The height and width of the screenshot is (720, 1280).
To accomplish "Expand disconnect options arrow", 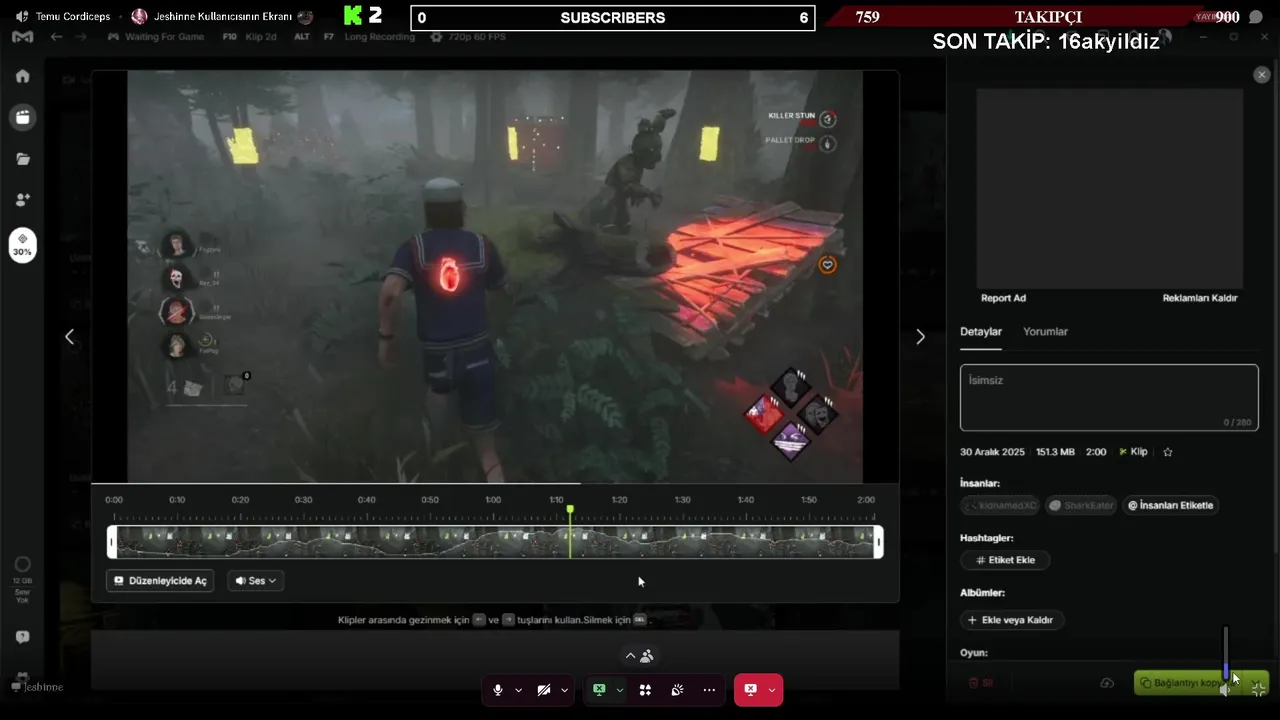I will pos(772,690).
